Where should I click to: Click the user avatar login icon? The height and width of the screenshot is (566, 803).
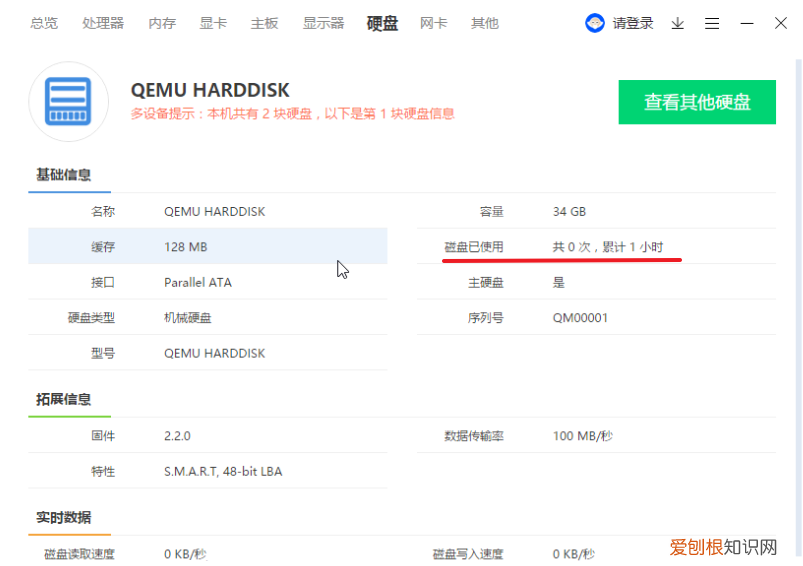click(595, 23)
